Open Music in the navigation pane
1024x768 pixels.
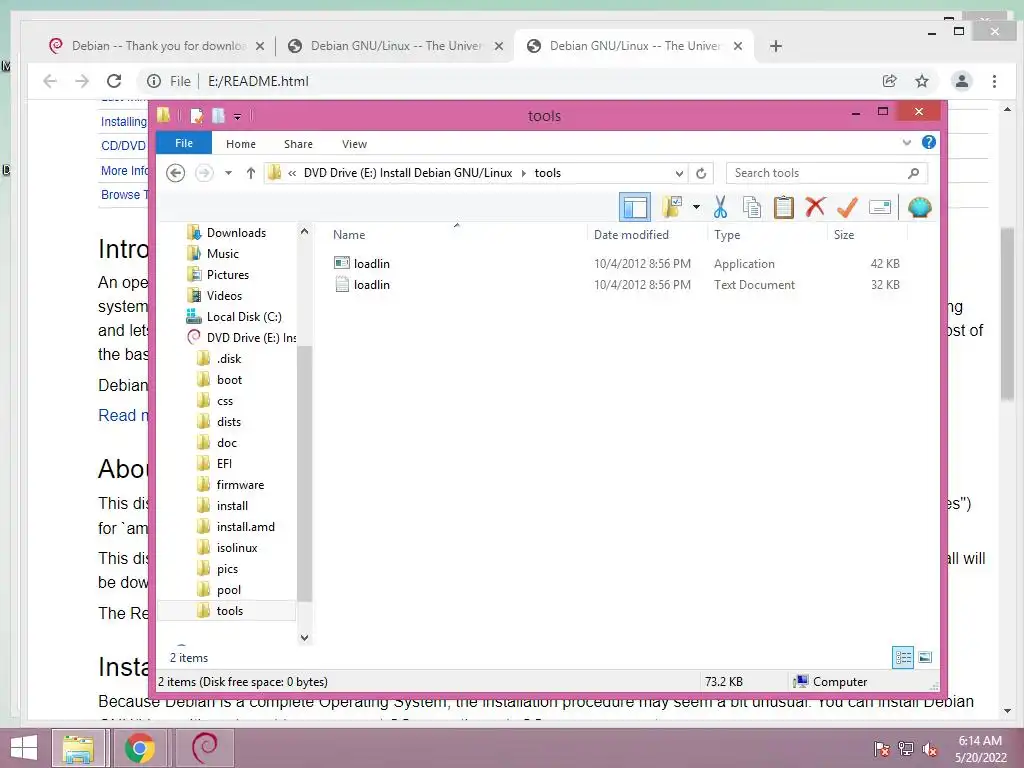[222, 253]
